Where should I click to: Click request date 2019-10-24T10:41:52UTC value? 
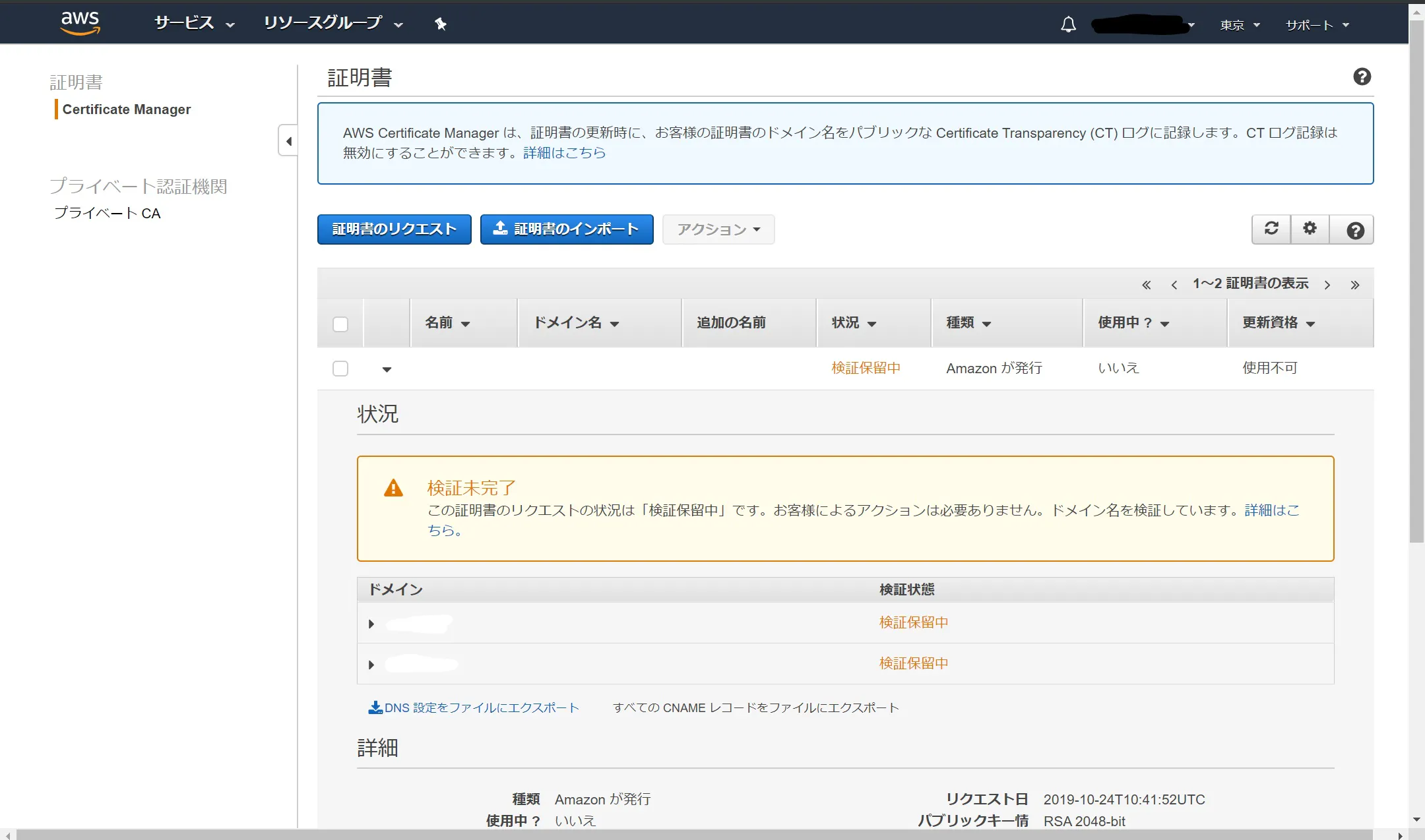click(x=1124, y=799)
